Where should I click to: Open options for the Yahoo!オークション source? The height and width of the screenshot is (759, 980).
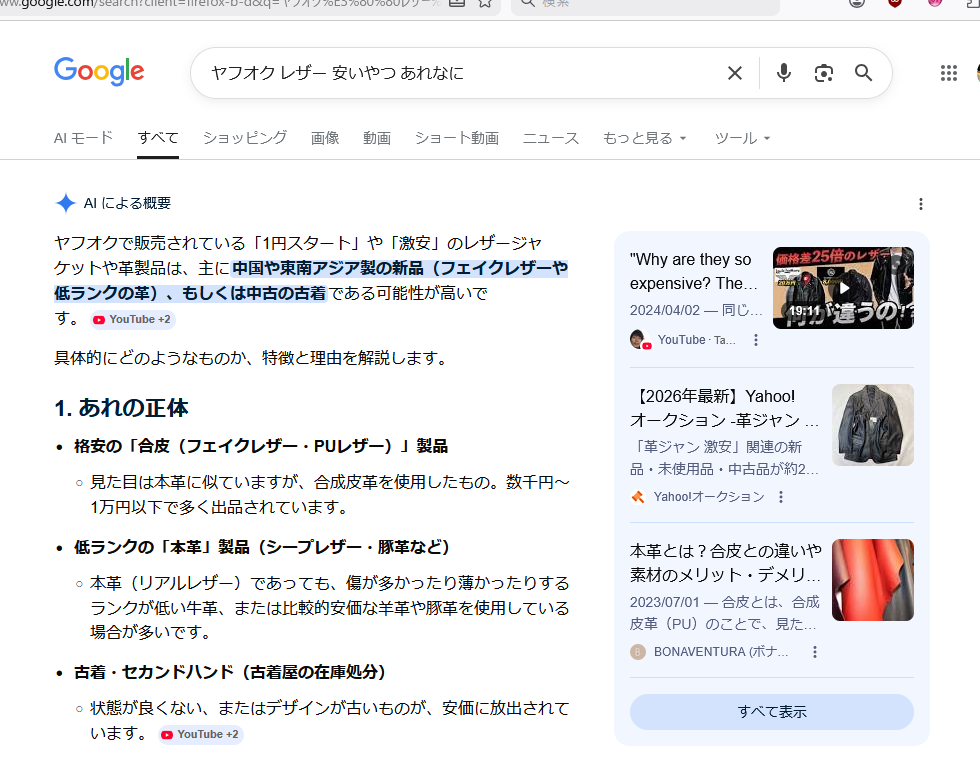(781, 497)
